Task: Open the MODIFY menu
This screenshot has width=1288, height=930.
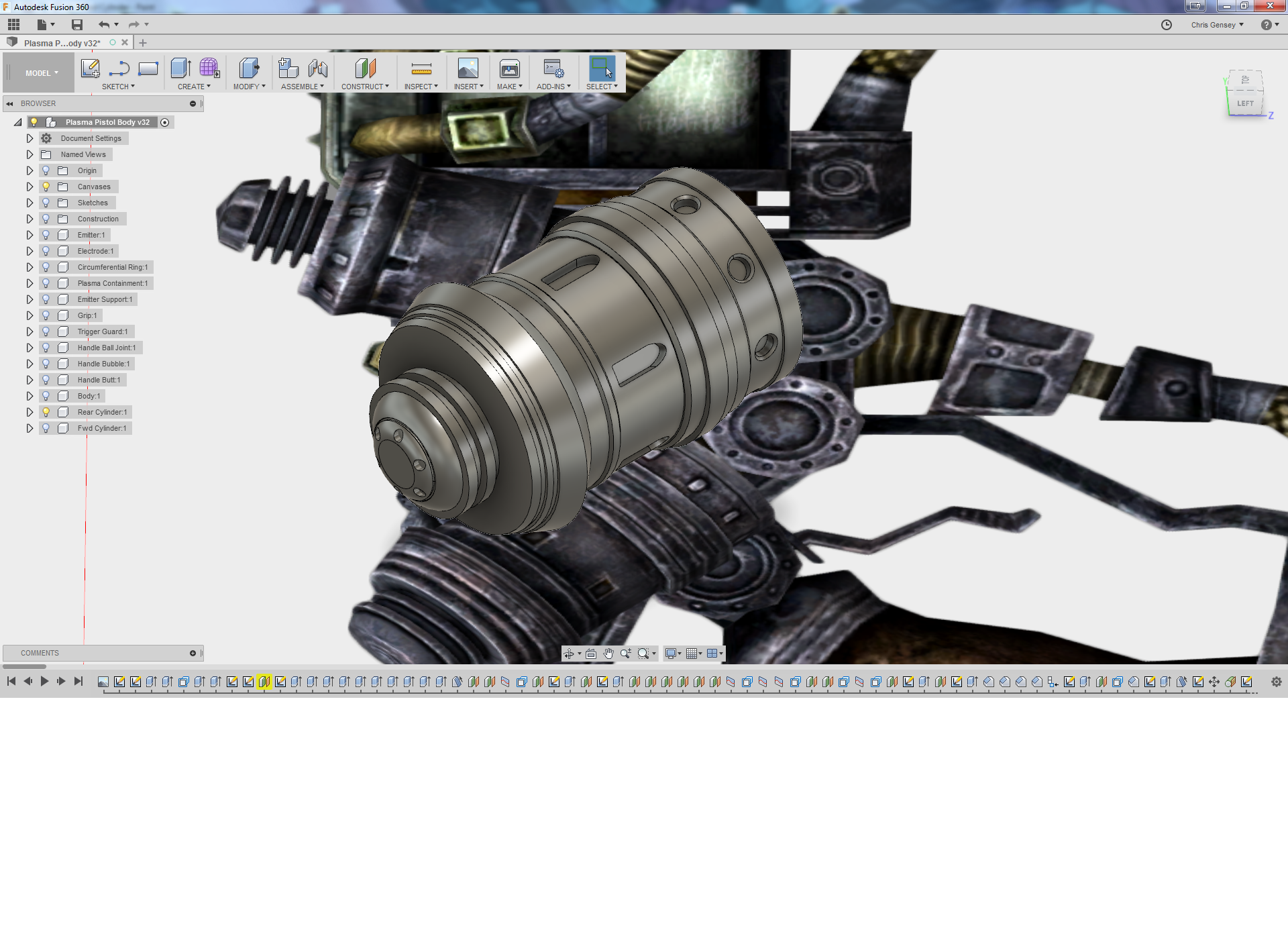Action: [249, 87]
